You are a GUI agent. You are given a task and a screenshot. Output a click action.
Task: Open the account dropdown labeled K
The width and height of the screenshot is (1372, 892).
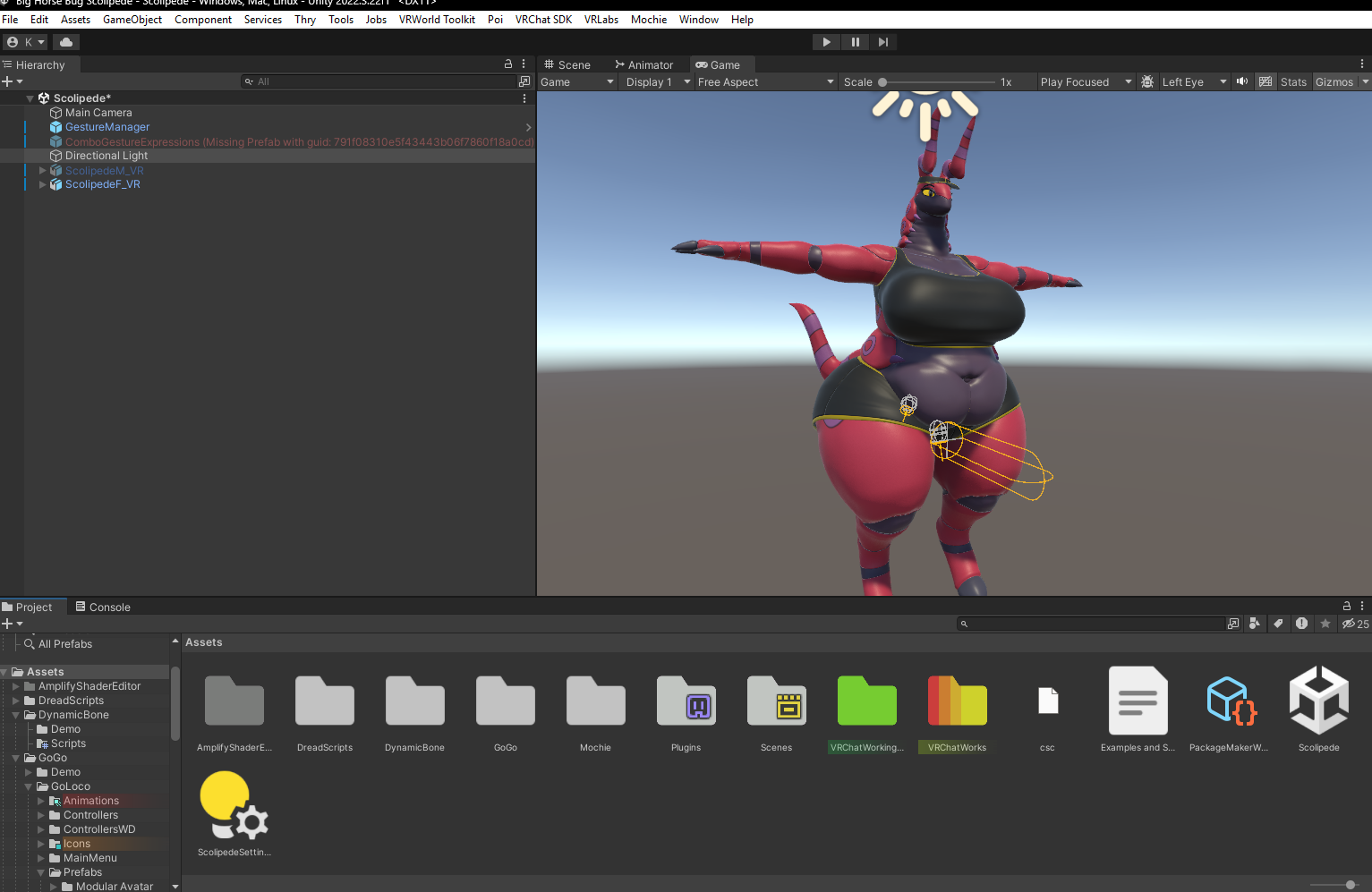coord(25,42)
